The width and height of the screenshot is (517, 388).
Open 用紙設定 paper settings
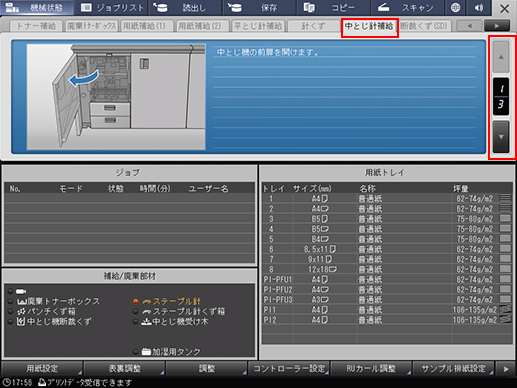click(42, 369)
